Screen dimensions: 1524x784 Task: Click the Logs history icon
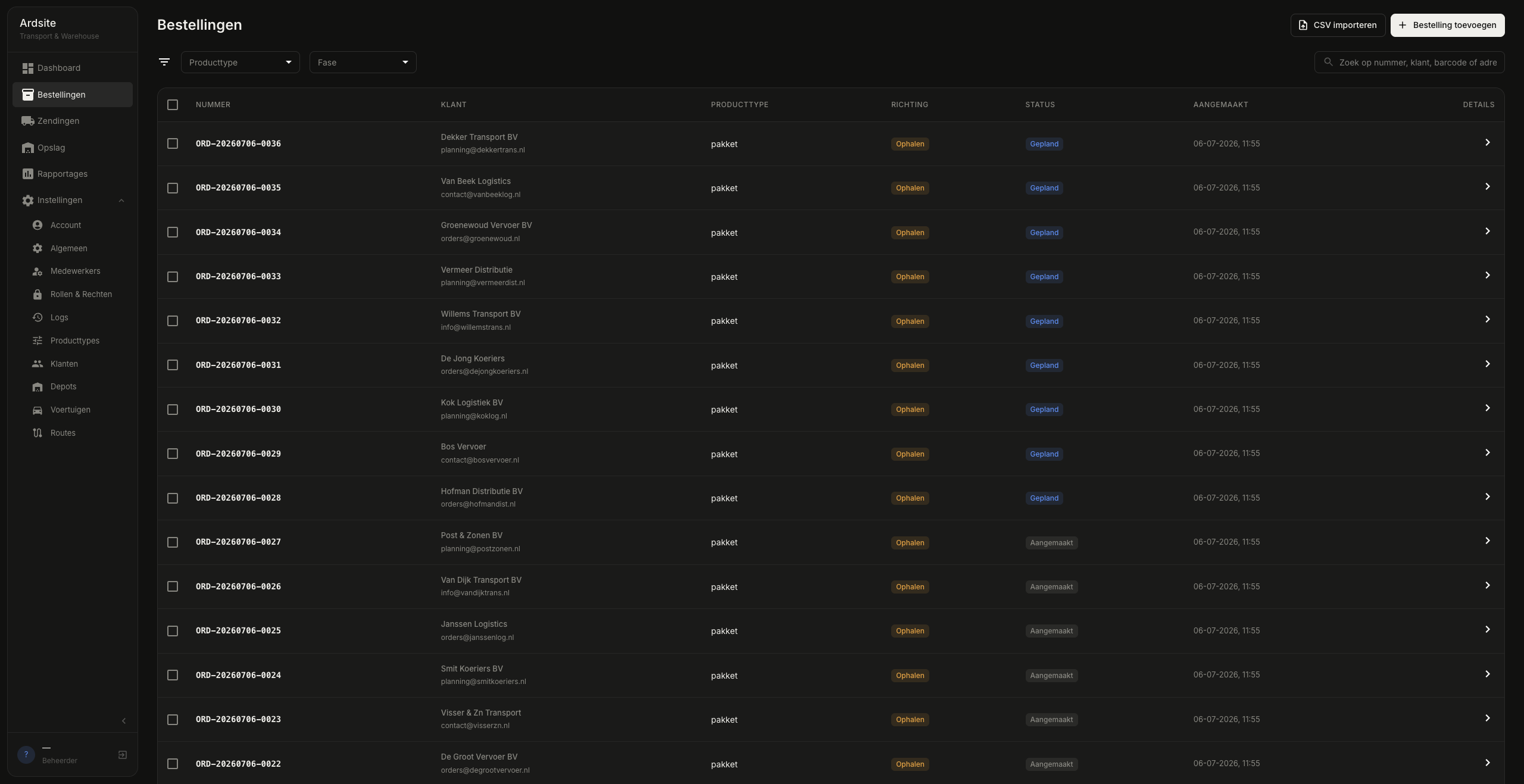[x=38, y=317]
